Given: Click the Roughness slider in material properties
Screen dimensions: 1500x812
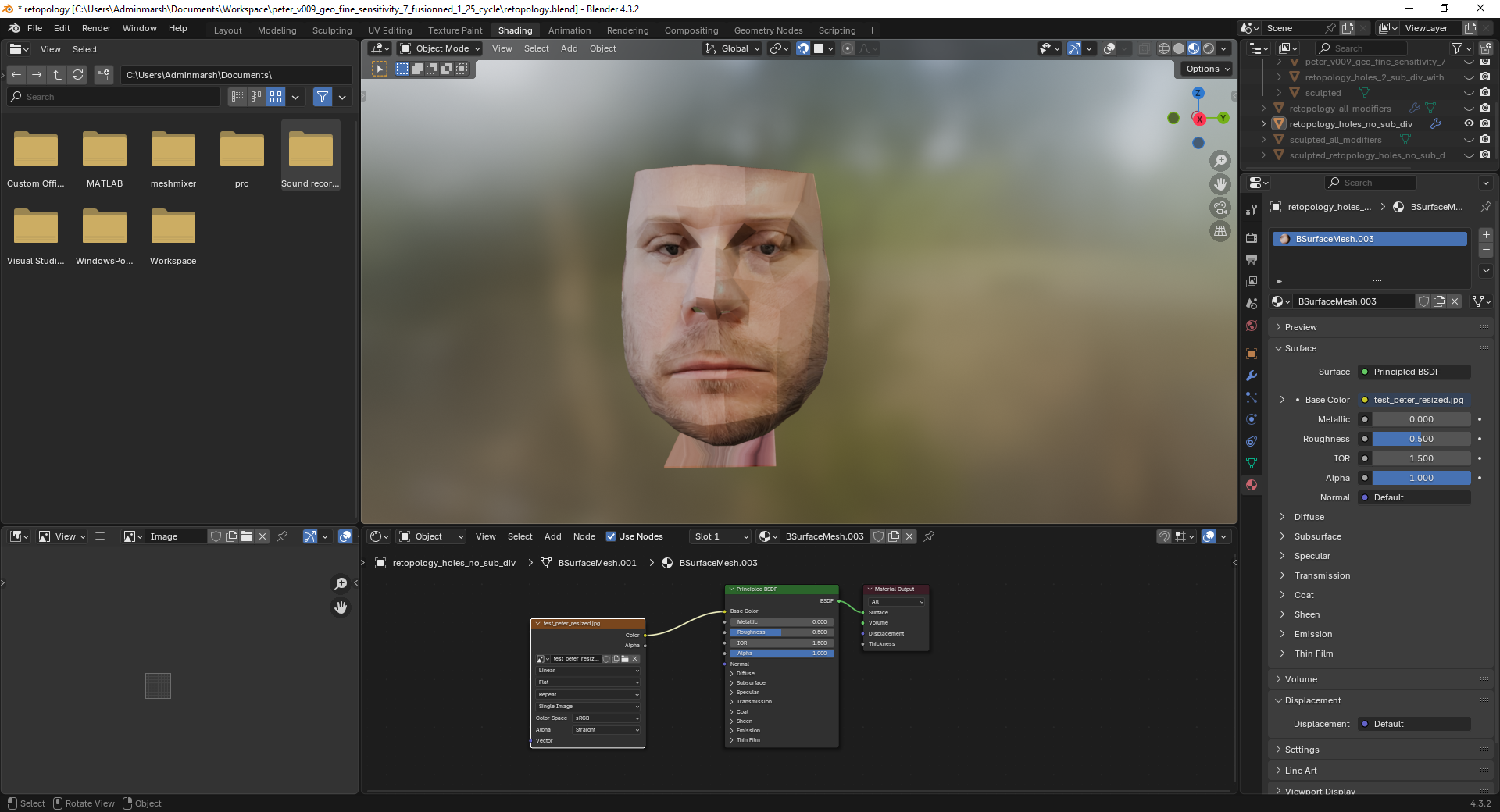Looking at the screenshot, I should click(1420, 439).
